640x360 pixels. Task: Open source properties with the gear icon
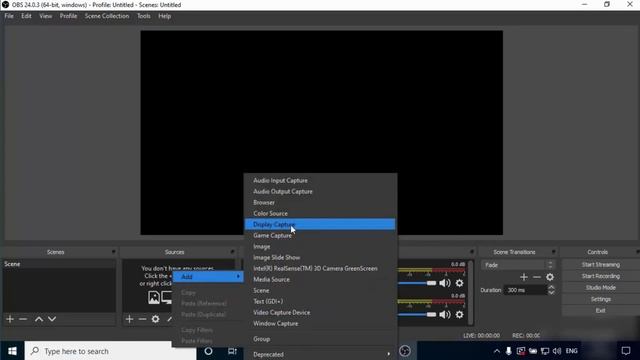coord(156,319)
